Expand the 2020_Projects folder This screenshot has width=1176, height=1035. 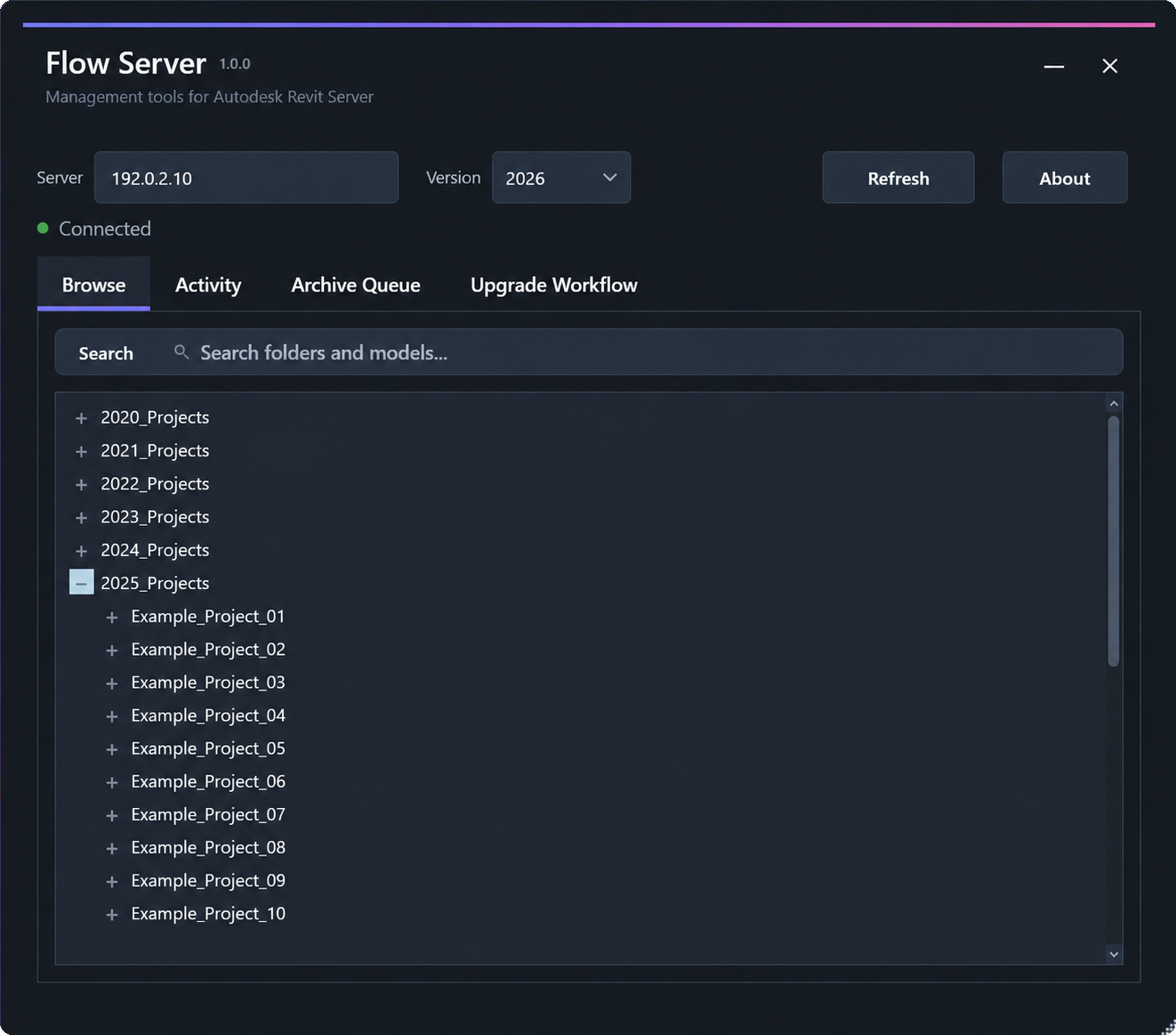[x=81, y=418]
